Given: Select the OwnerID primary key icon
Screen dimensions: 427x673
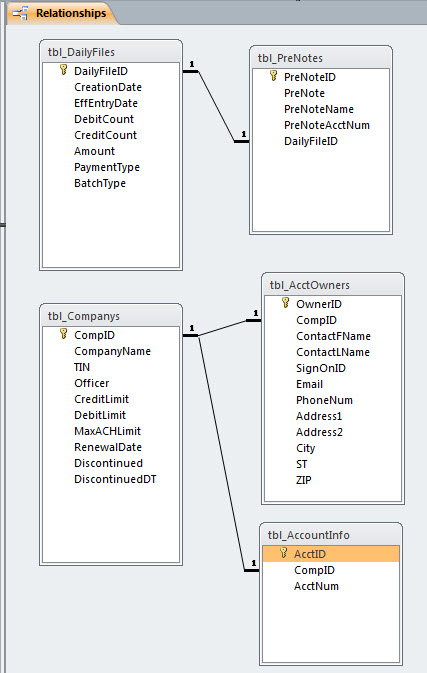Looking at the screenshot, I should tap(285, 303).
